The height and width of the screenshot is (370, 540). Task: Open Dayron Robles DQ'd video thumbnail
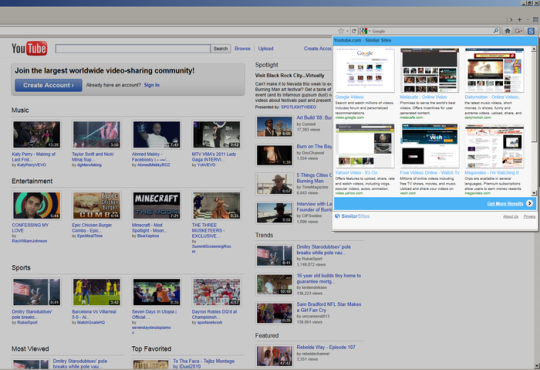click(216, 292)
